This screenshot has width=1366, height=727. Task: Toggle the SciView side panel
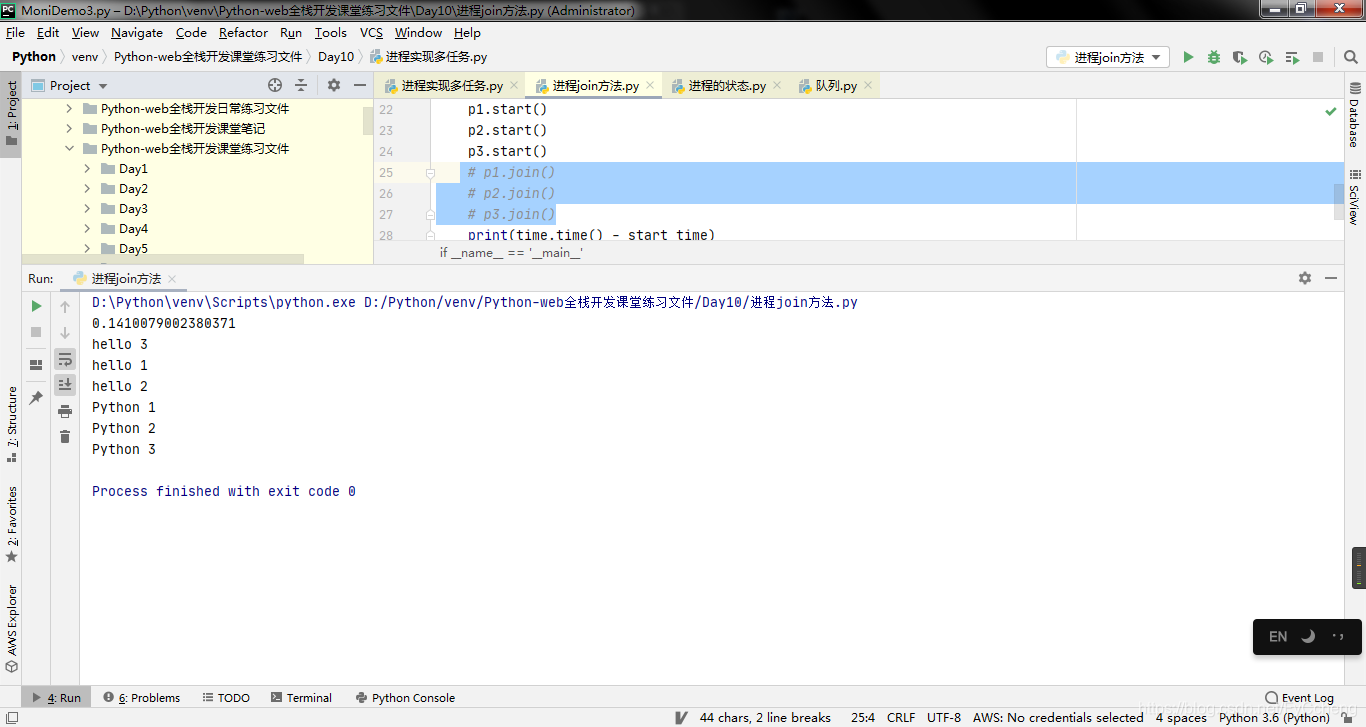(x=1355, y=197)
